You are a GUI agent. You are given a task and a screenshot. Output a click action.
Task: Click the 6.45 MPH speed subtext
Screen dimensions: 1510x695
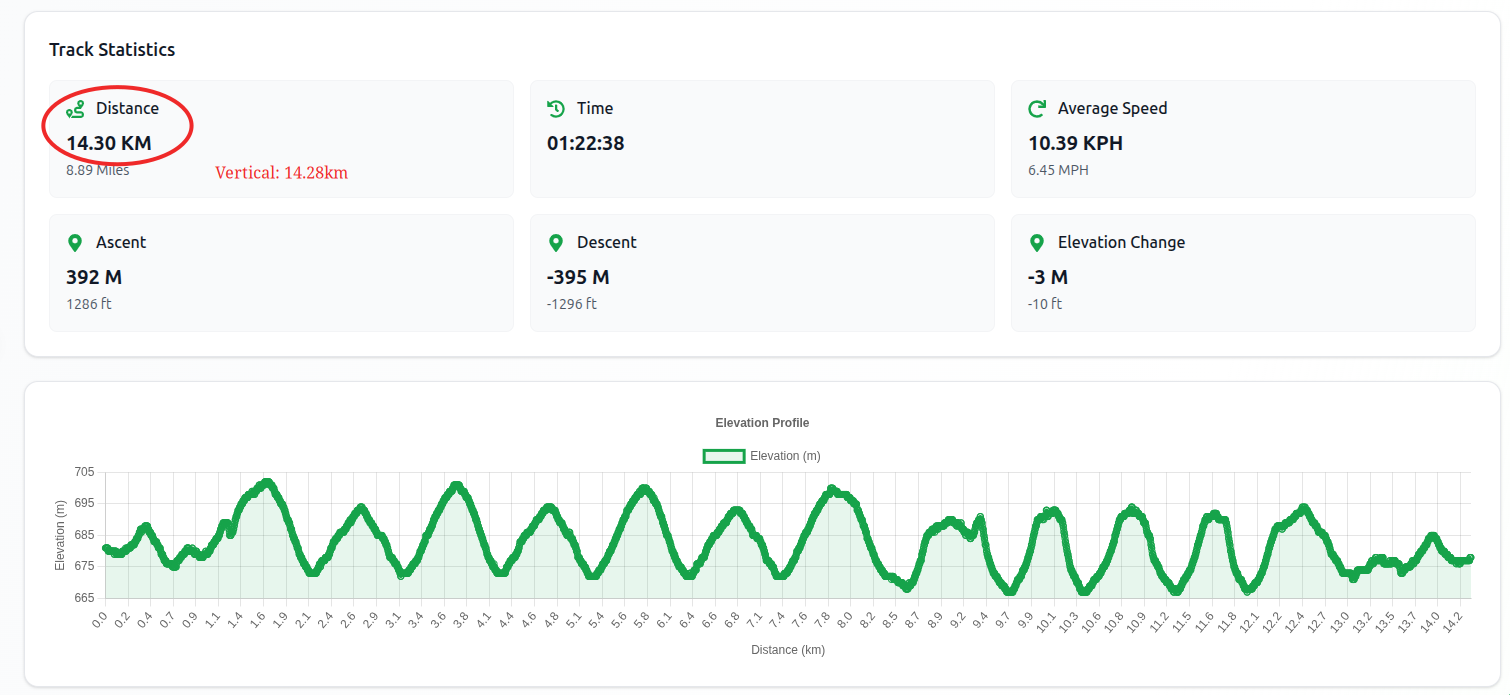1058,170
